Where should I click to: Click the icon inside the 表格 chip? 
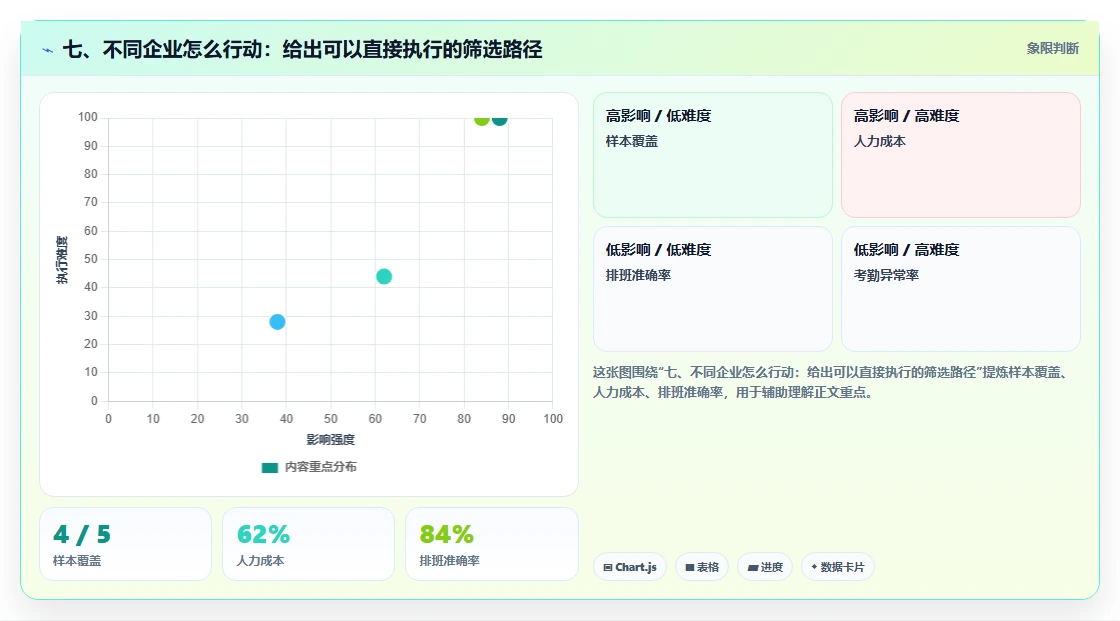(x=690, y=567)
